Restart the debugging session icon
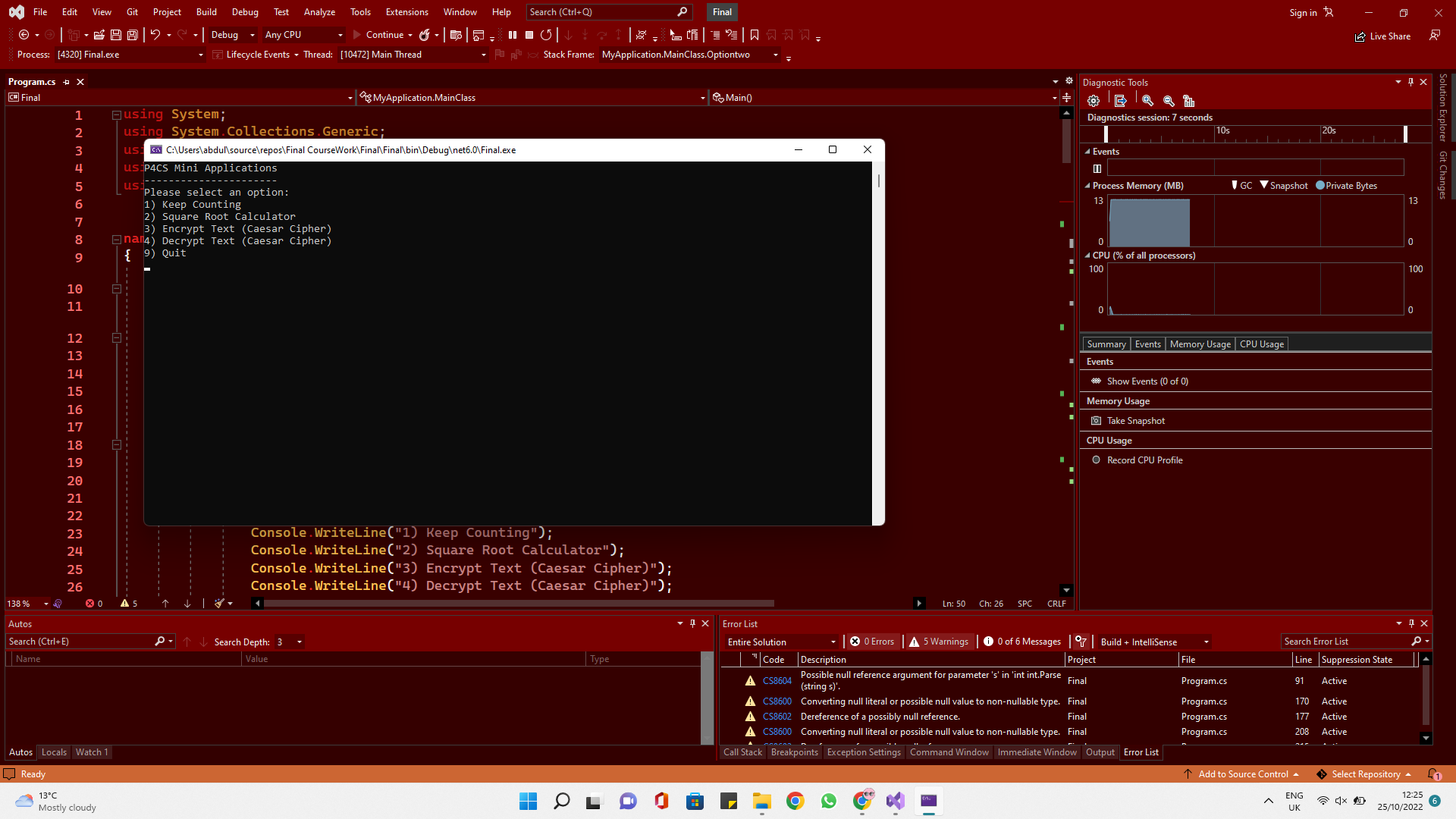 pyautogui.click(x=546, y=35)
